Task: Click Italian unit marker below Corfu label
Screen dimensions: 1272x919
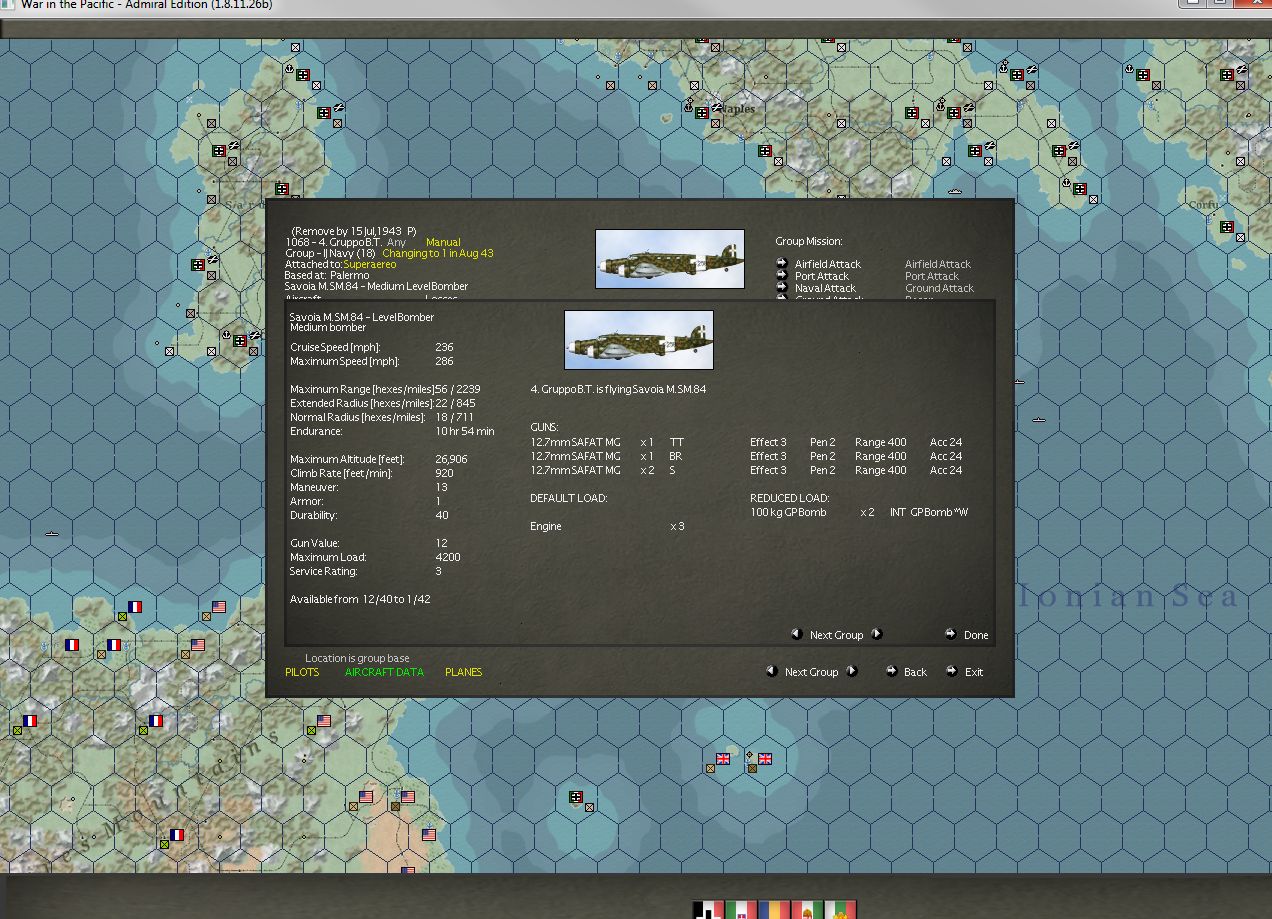Action: tap(1227, 227)
